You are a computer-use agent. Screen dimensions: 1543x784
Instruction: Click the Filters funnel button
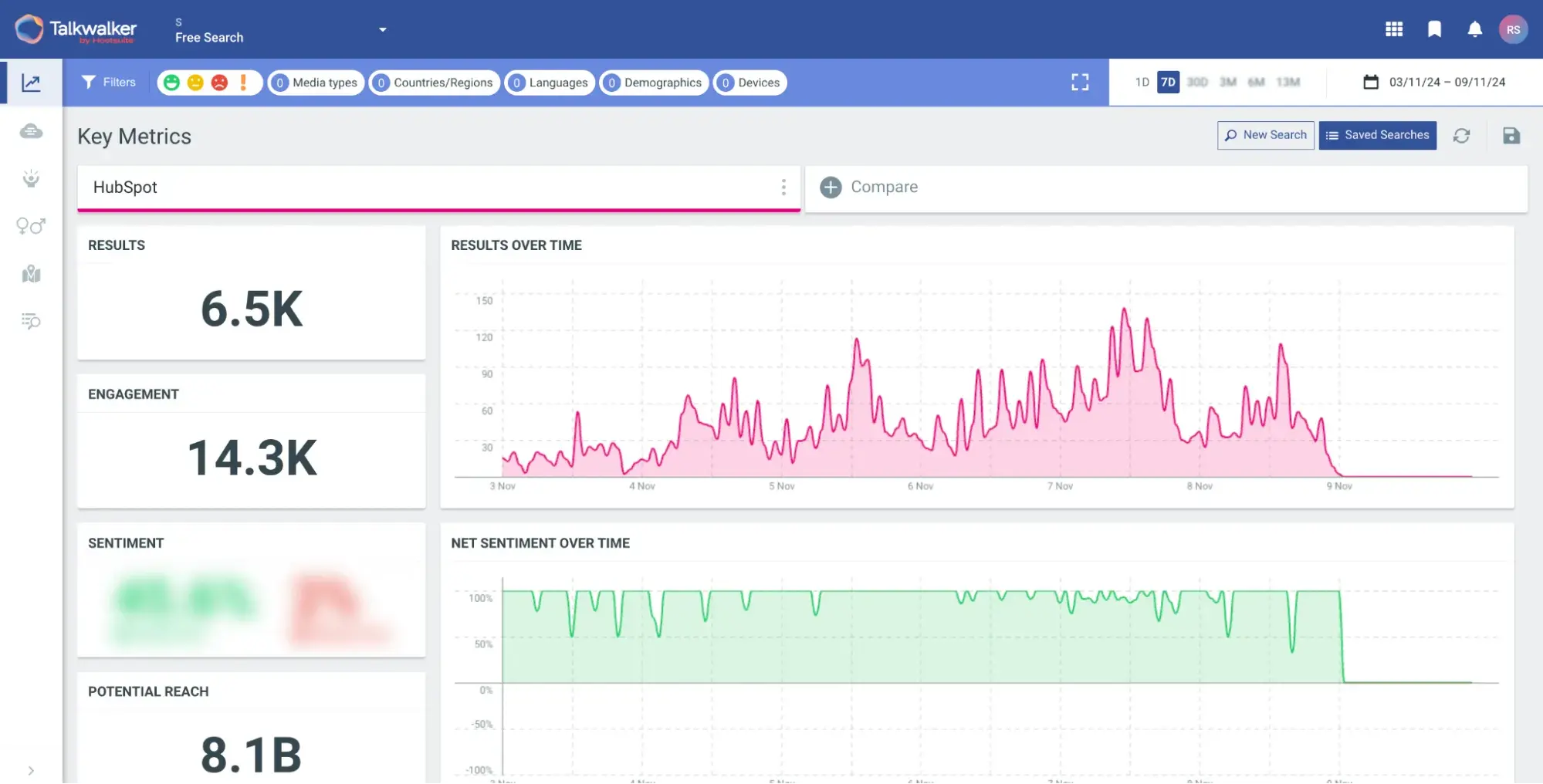pyautogui.click(x=109, y=82)
